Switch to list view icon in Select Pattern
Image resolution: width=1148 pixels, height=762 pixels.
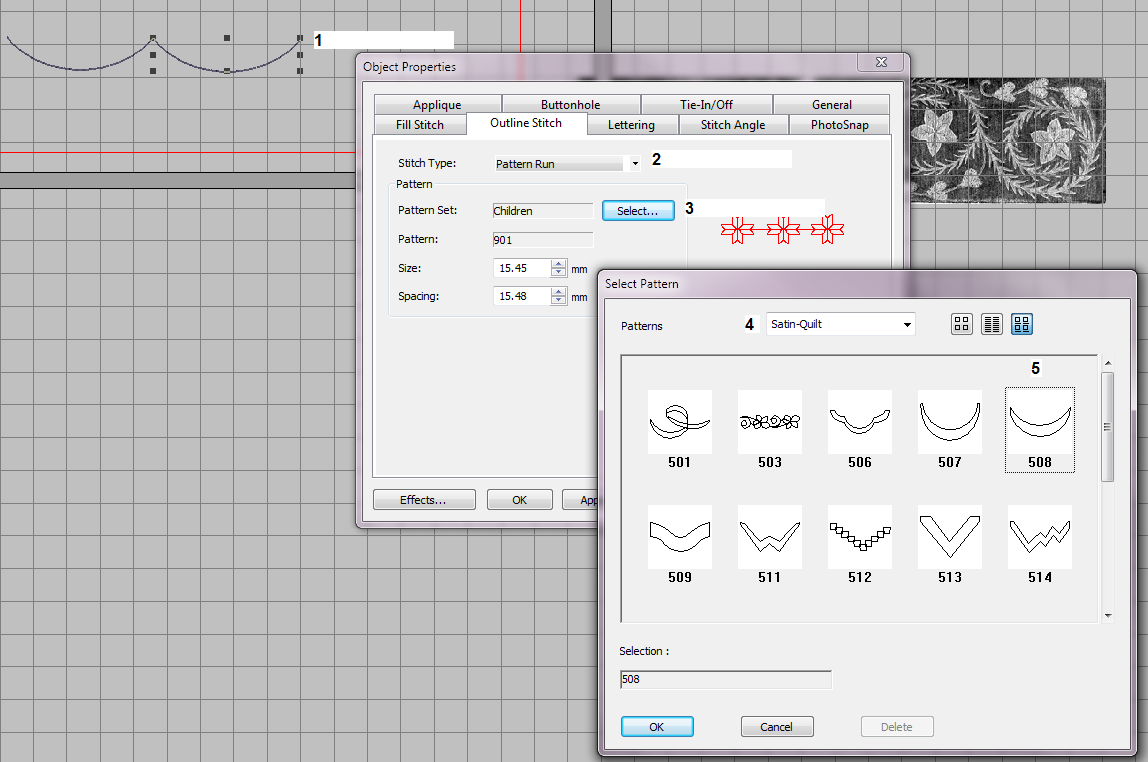[992, 324]
